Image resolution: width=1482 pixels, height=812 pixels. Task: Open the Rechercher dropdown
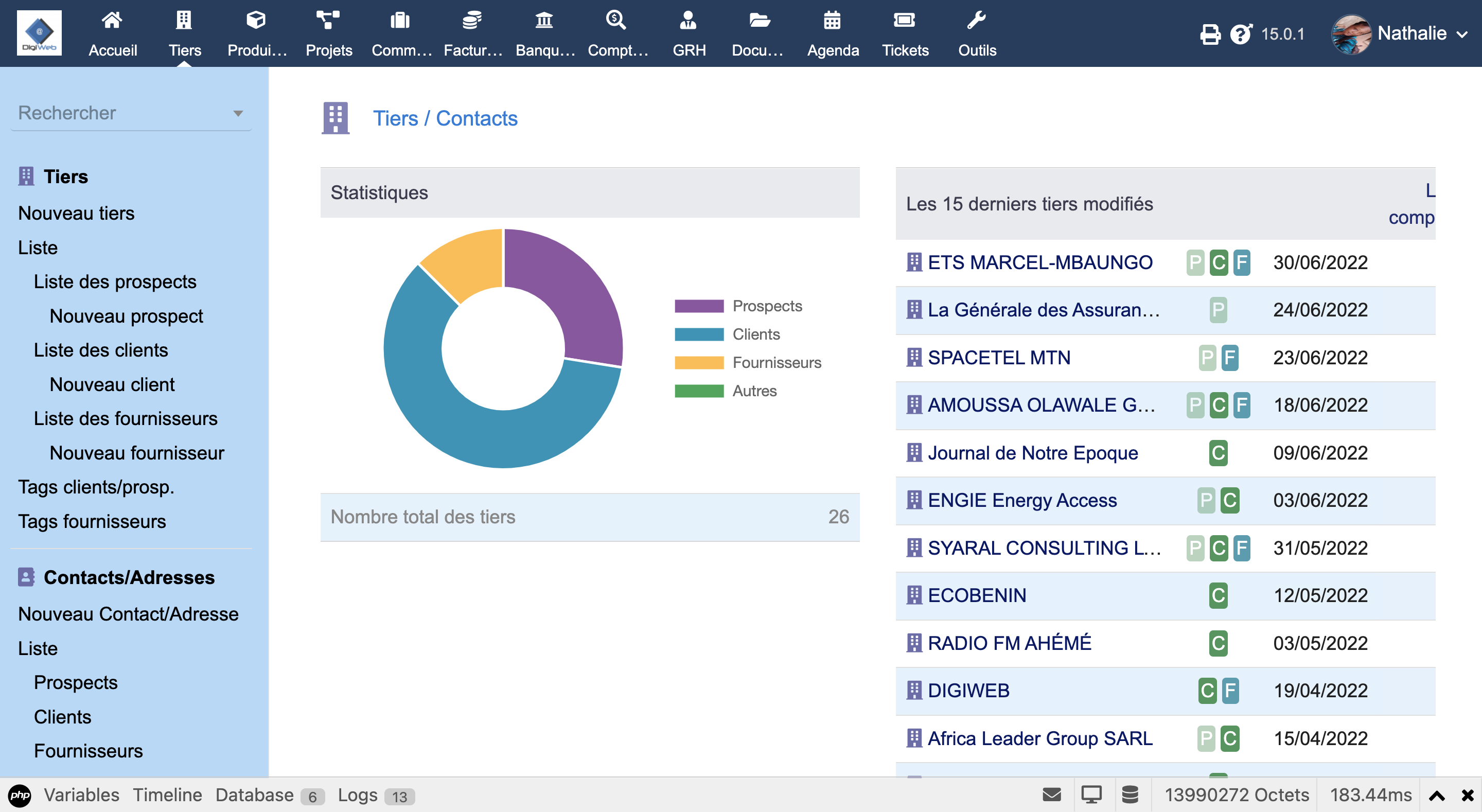(131, 113)
